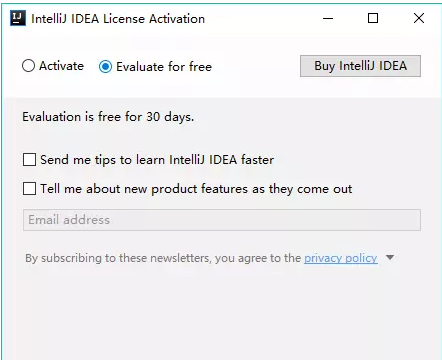Open the Buy IntelliJ IDEA button
Viewport: 442px width, 360px height.
(360, 66)
